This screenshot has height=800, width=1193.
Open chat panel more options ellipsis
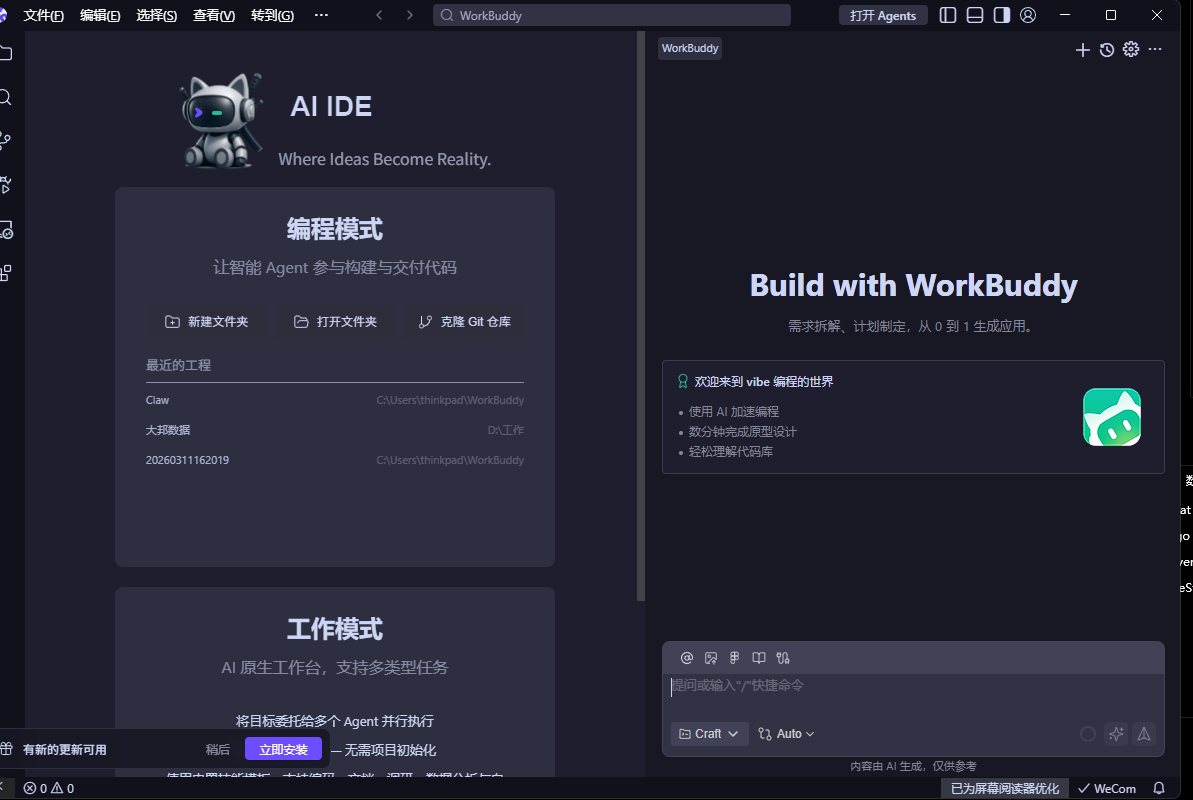(1155, 49)
